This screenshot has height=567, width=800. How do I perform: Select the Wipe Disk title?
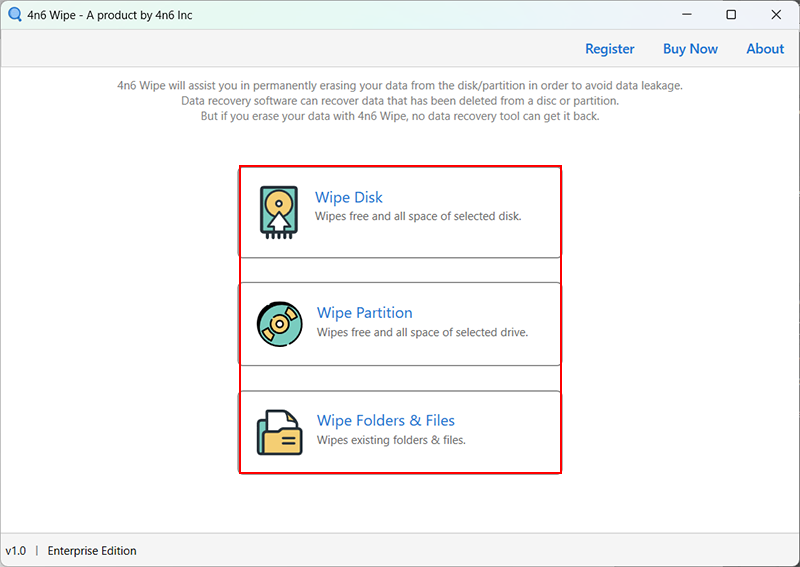click(348, 197)
